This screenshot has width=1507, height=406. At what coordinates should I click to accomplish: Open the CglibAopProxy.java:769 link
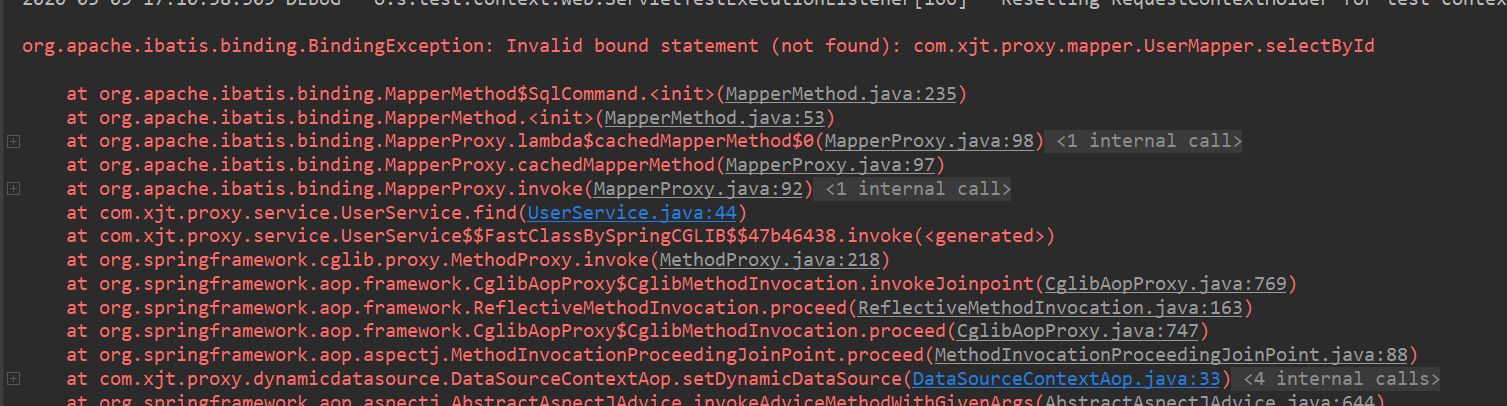pyautogui.click(x=1165, y=284)
